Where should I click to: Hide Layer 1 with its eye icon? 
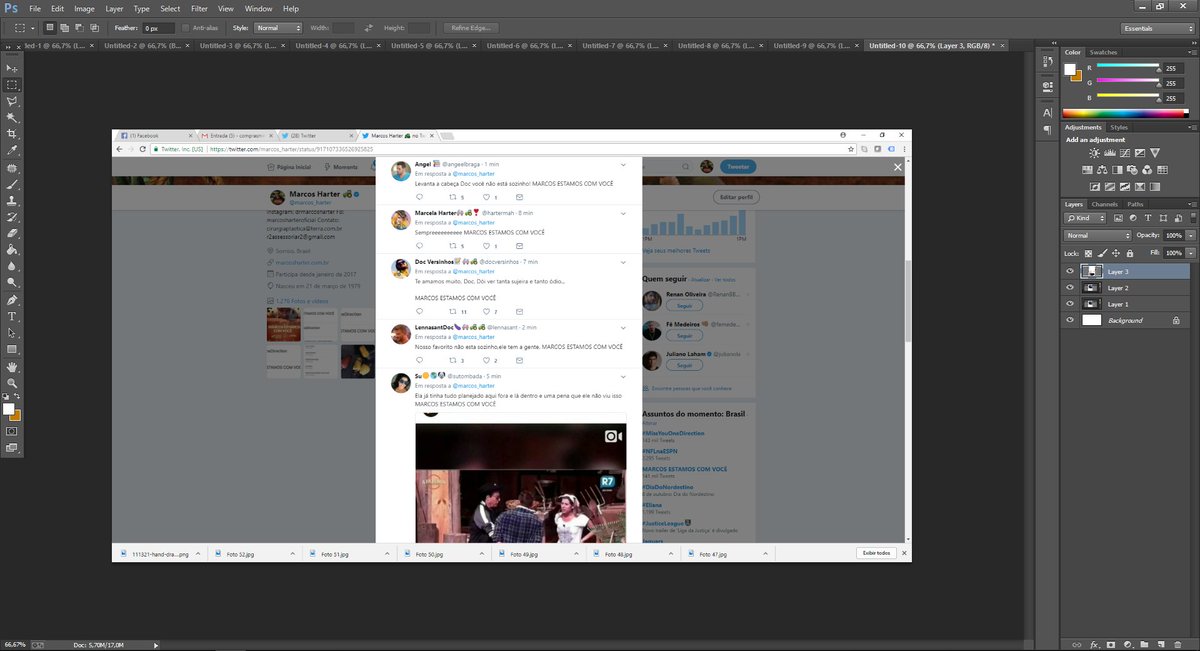click(x=1070, y=304)
